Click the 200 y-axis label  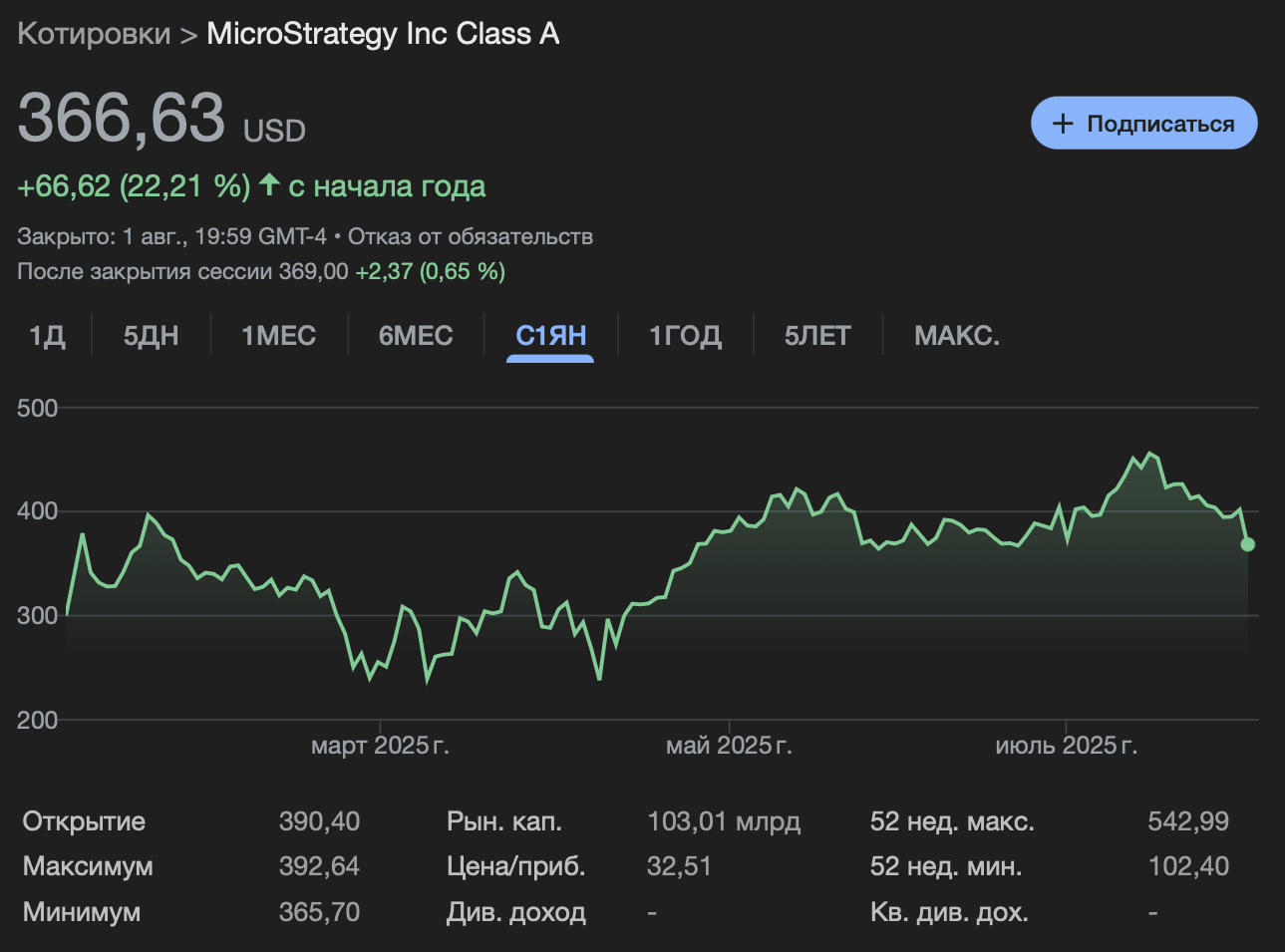coord(38,720)
